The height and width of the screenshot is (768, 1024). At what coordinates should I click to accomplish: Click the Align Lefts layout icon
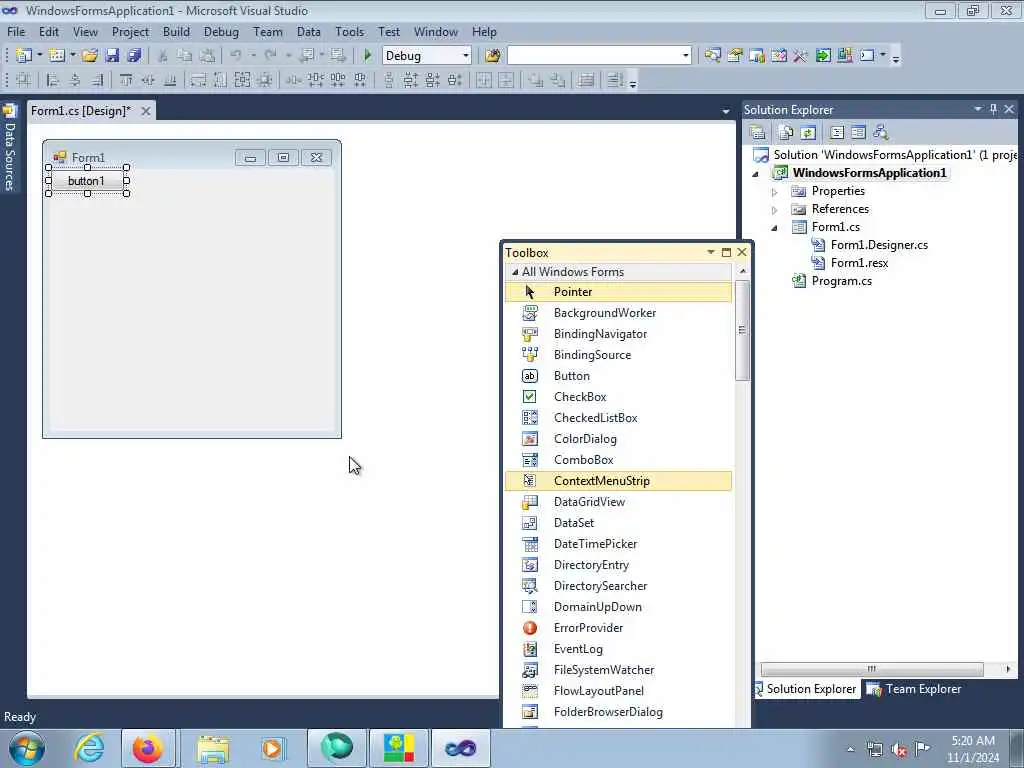[53, 80]
